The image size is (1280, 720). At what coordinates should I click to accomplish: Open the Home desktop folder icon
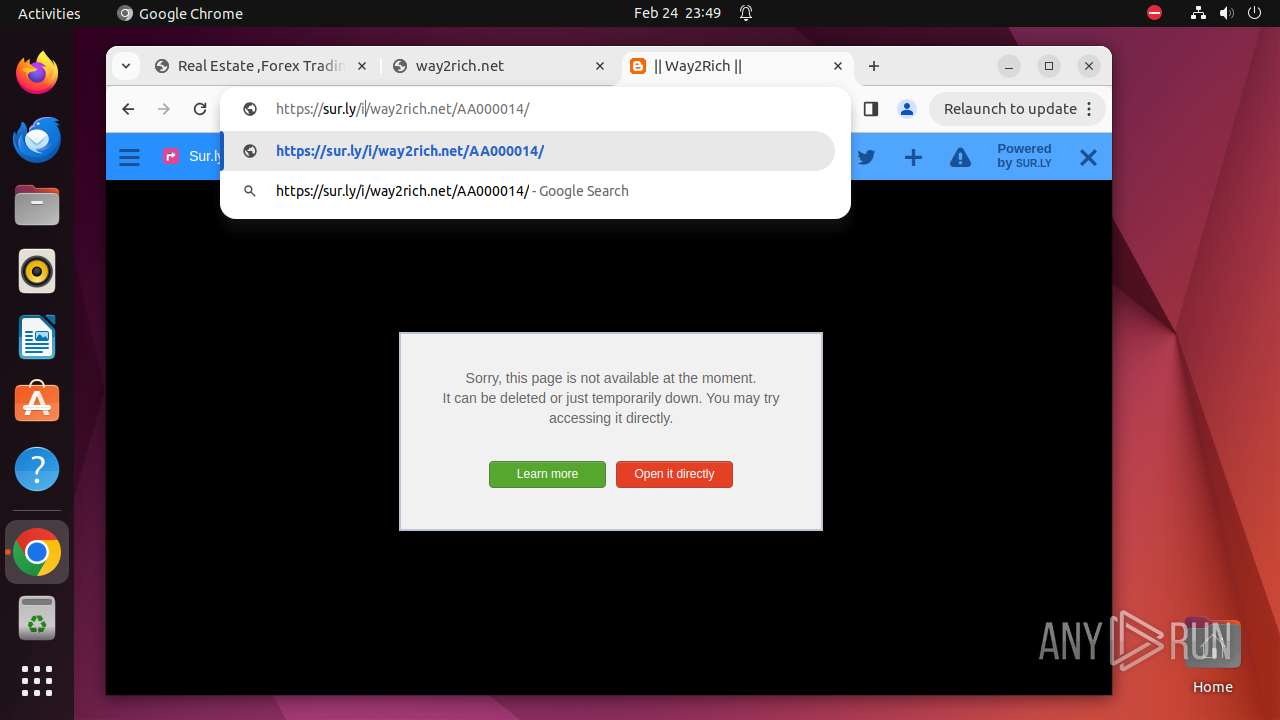click(x=1212, y=655)
